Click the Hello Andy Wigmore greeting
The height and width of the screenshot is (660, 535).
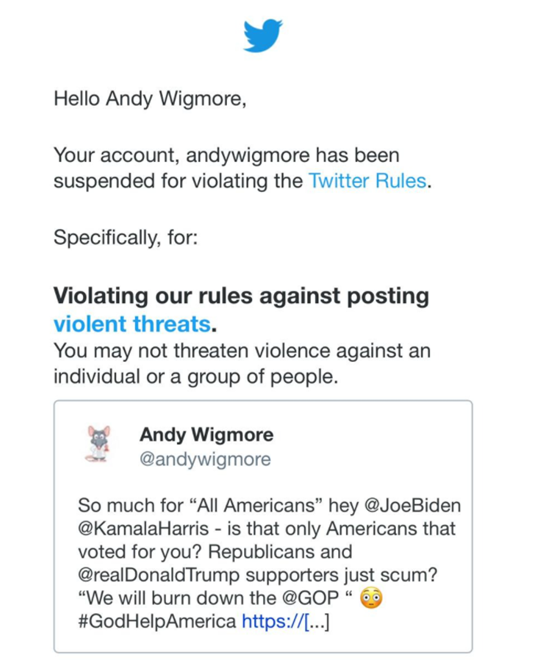point(150,99)
